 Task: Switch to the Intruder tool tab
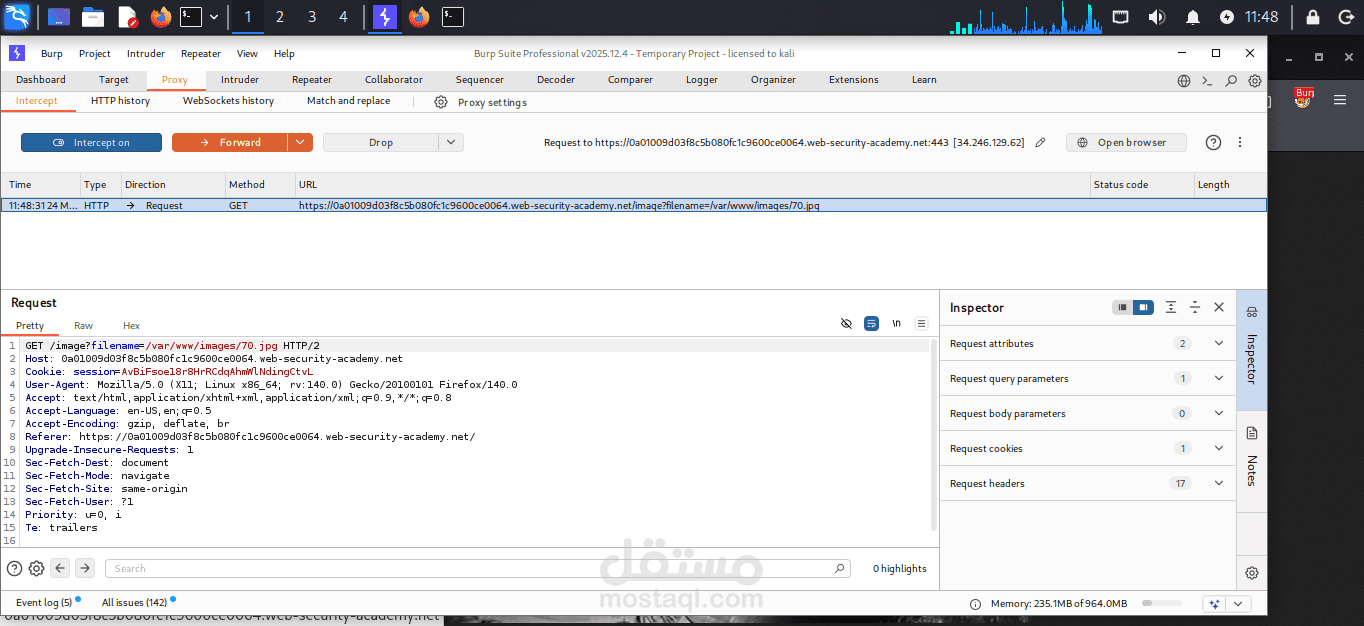tap(240, 80)
